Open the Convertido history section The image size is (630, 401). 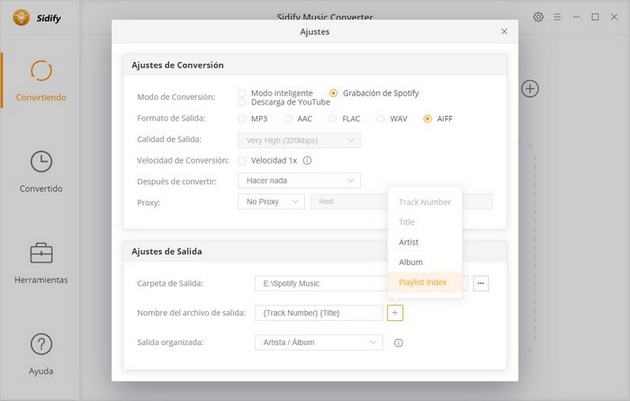[x=41, y=172]
